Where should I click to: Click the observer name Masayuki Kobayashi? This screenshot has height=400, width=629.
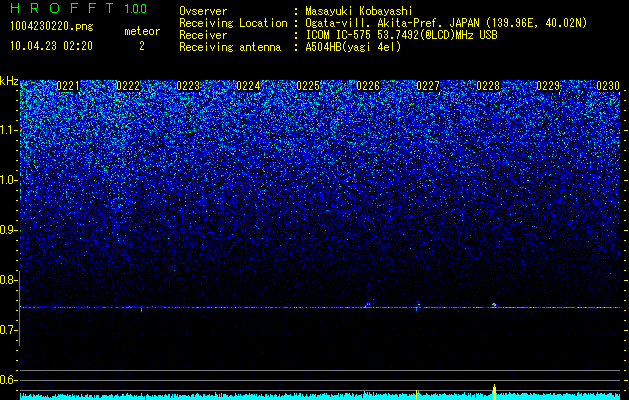[359, 11]
